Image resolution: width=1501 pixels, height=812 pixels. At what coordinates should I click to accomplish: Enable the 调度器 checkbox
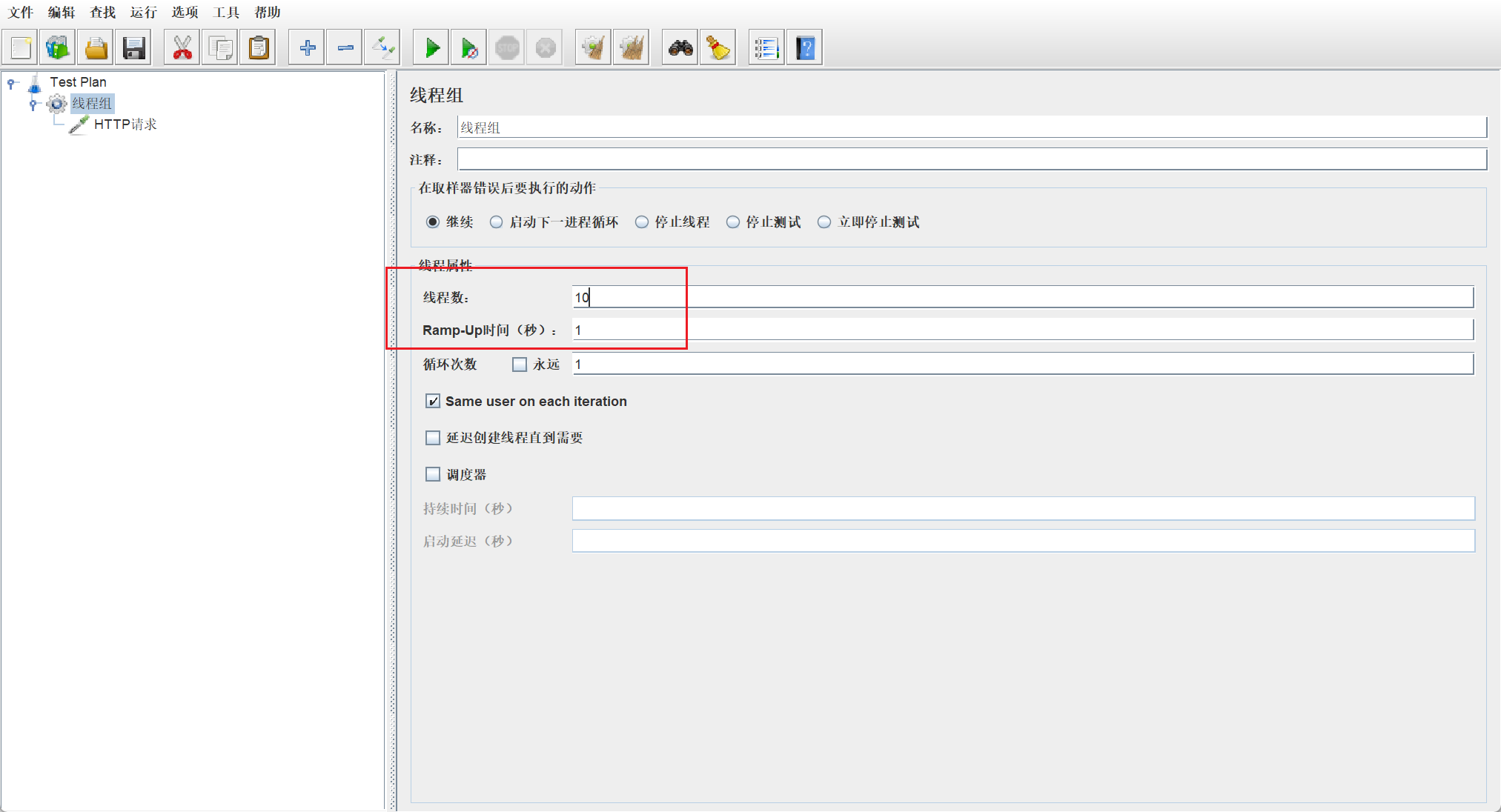433,474
